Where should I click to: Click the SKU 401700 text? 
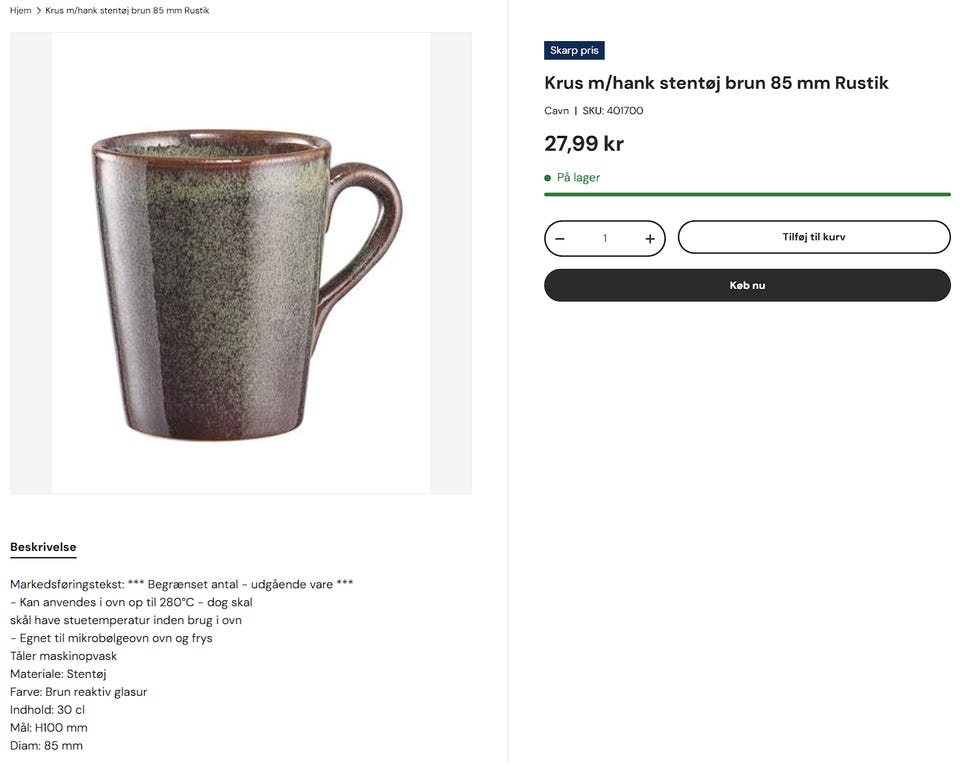[613, 111]
